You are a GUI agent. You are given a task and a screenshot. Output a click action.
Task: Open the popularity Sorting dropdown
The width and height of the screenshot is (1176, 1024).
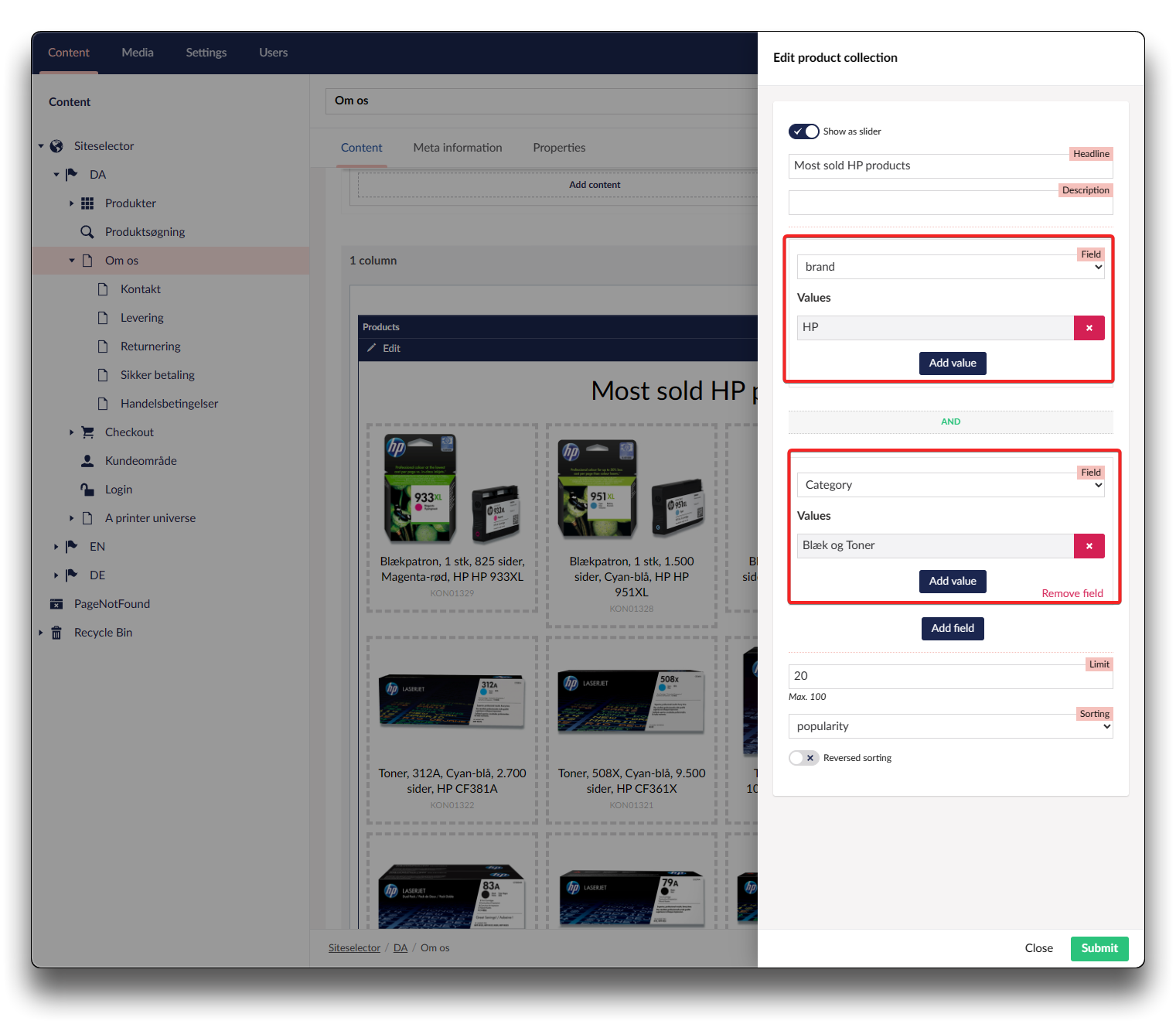[950, 726]
